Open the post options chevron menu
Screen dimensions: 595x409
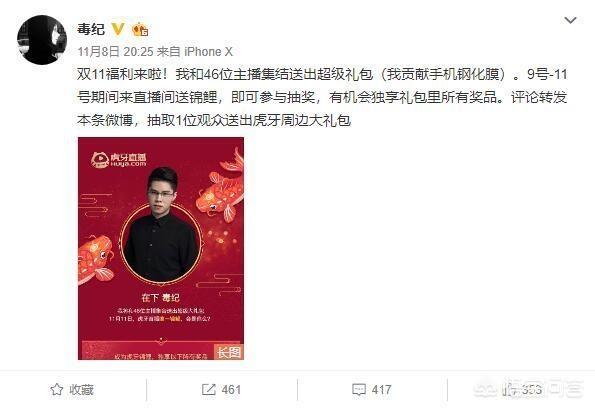(570, 20)
